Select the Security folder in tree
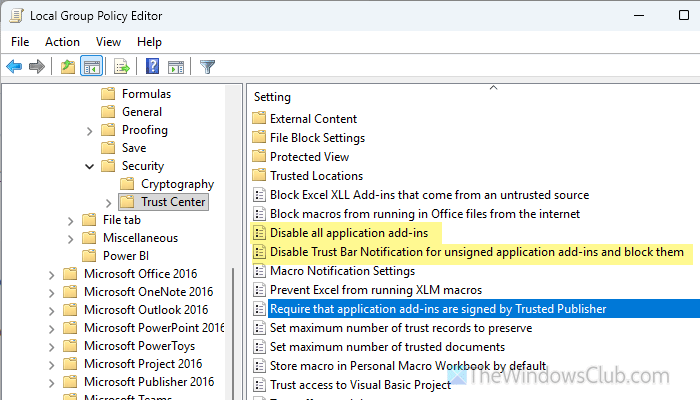This screenshot has height=400, width=700. pyautogui.click(x=143, y=166)
